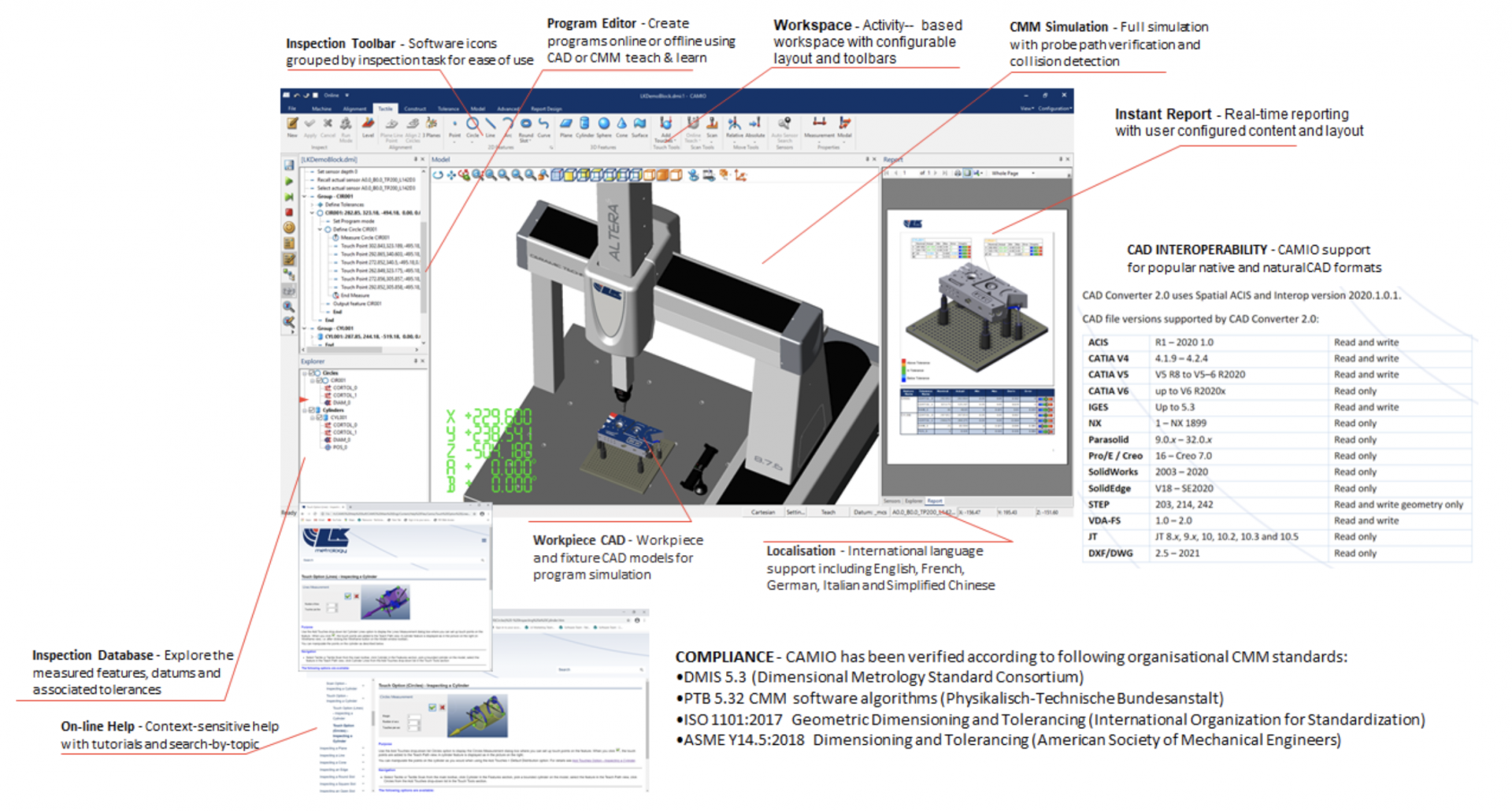Expand the Define Tolerances node
The height and width of the screenshot is (811, 1512).
coord(312,205)
